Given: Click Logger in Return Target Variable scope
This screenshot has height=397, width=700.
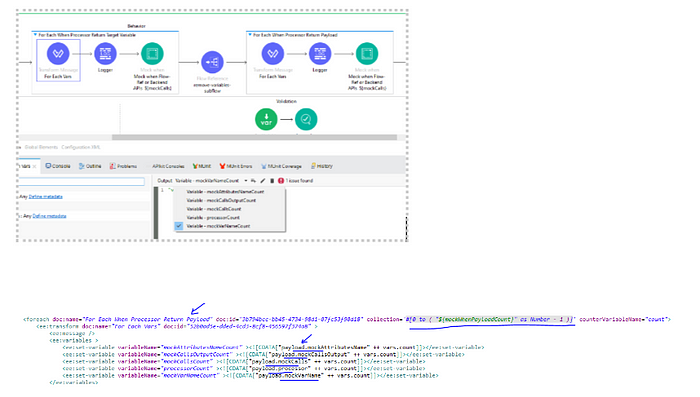Looking at the screenshot, I should [105, 54].
